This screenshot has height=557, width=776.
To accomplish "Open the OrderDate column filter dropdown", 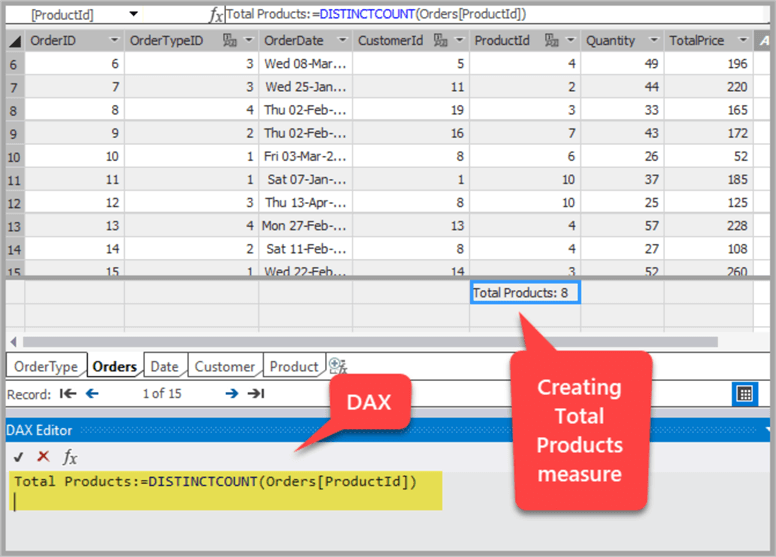I will [342, 40].
